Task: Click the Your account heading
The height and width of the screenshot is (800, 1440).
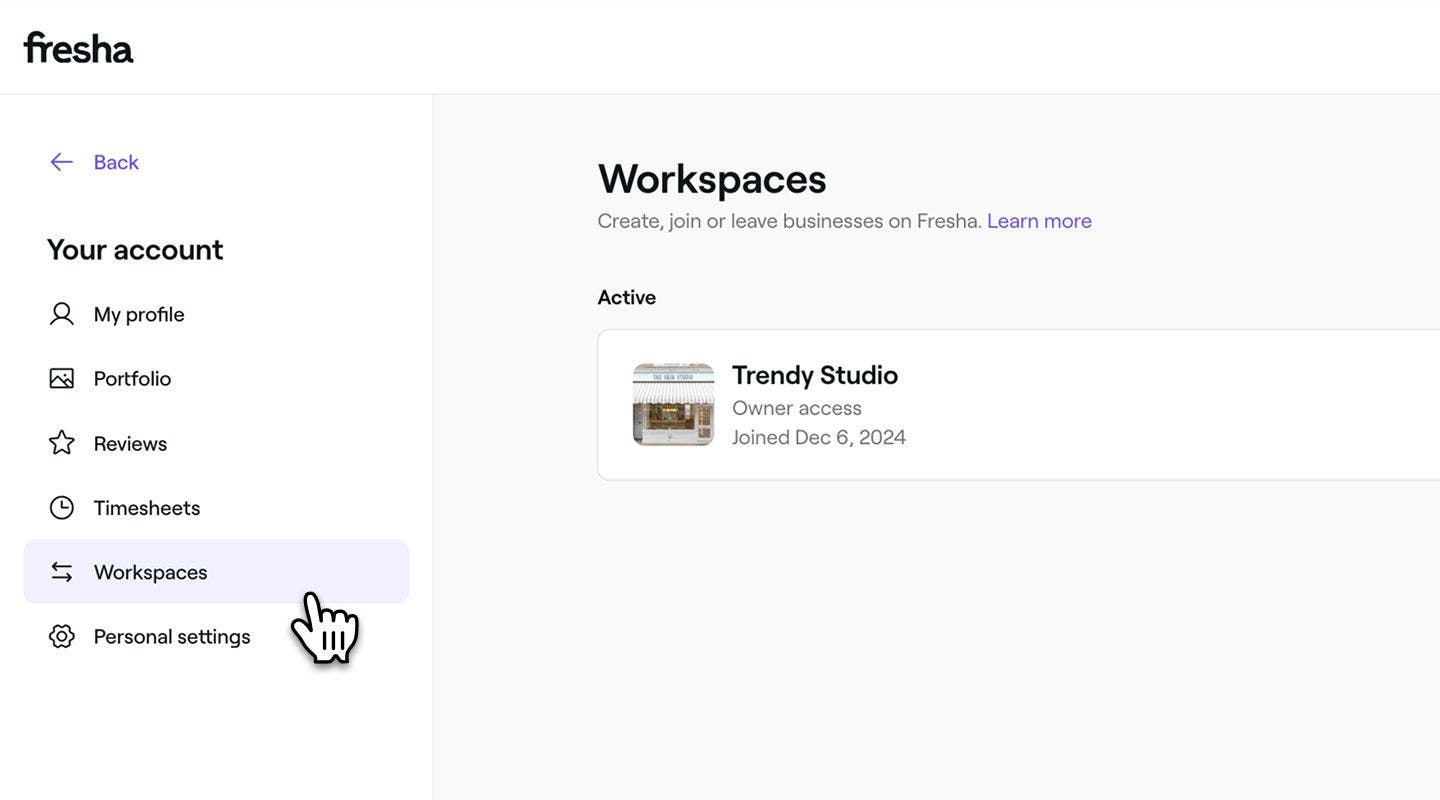Action: pyautogui.click(x=135, y=249)
